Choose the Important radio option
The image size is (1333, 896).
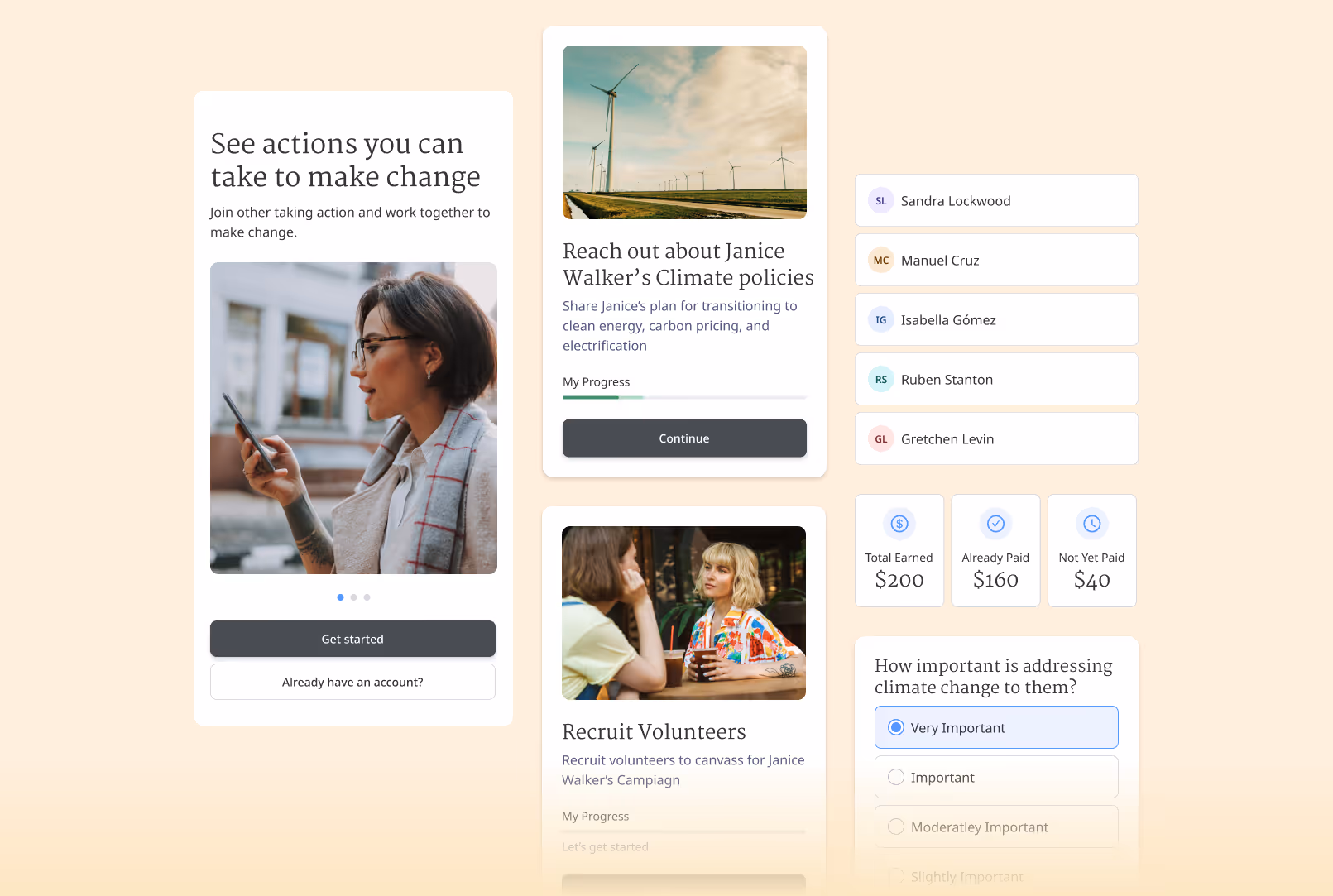click(996, 777)
